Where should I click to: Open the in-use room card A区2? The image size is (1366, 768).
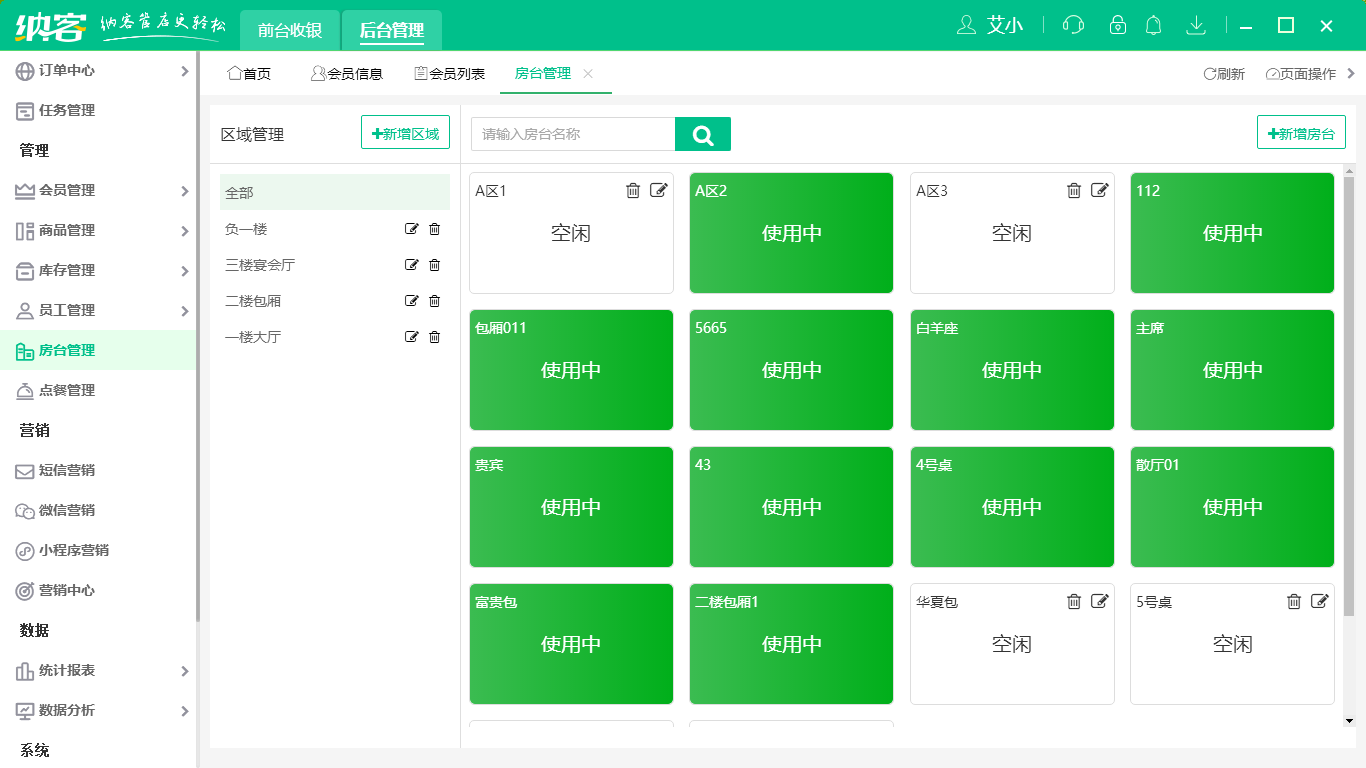coord(791,233)
